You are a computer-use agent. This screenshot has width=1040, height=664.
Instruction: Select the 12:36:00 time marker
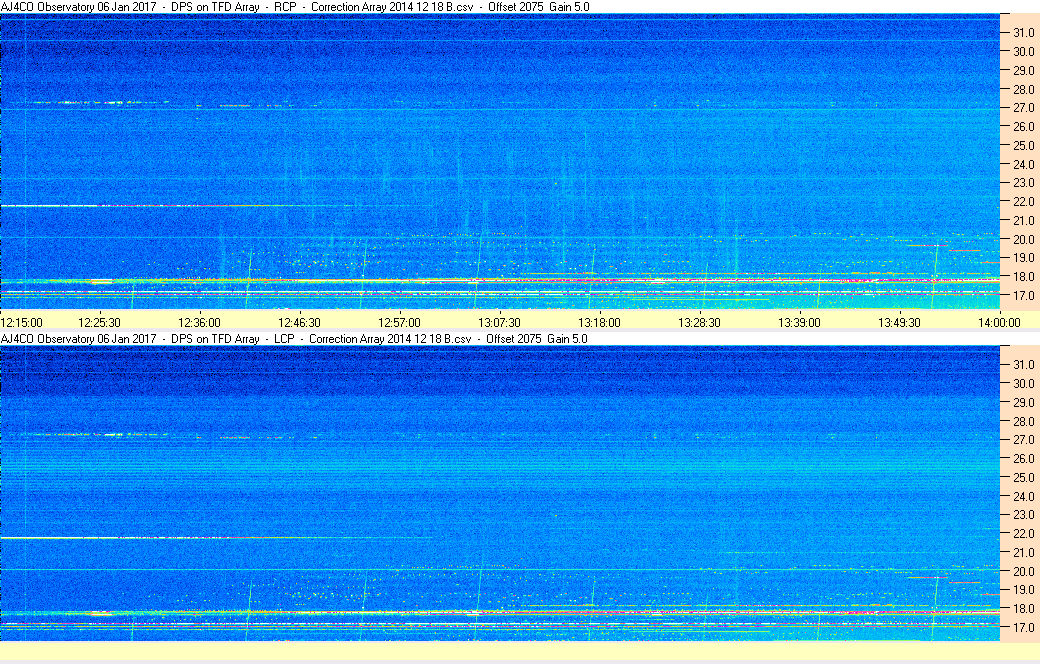(x=199, y=322)
